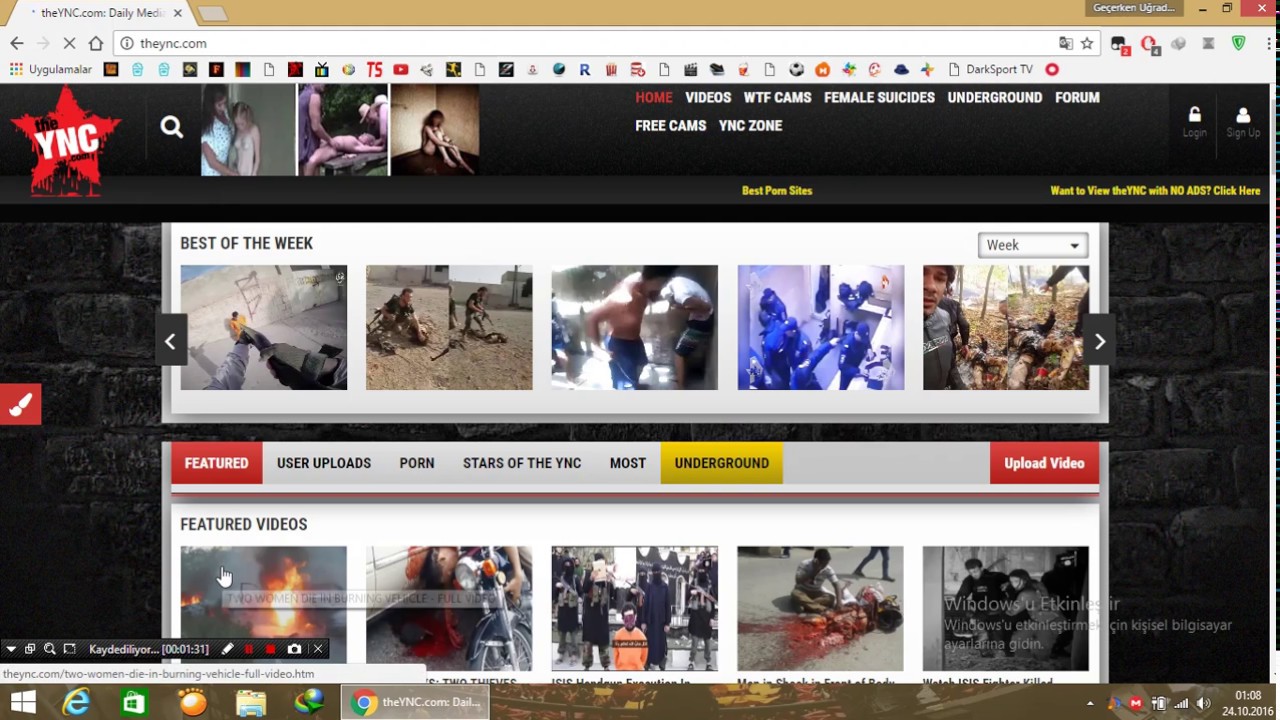Click Chrome taskbar window theYNC.com
1280x720 pixels.
pos(417,702)
